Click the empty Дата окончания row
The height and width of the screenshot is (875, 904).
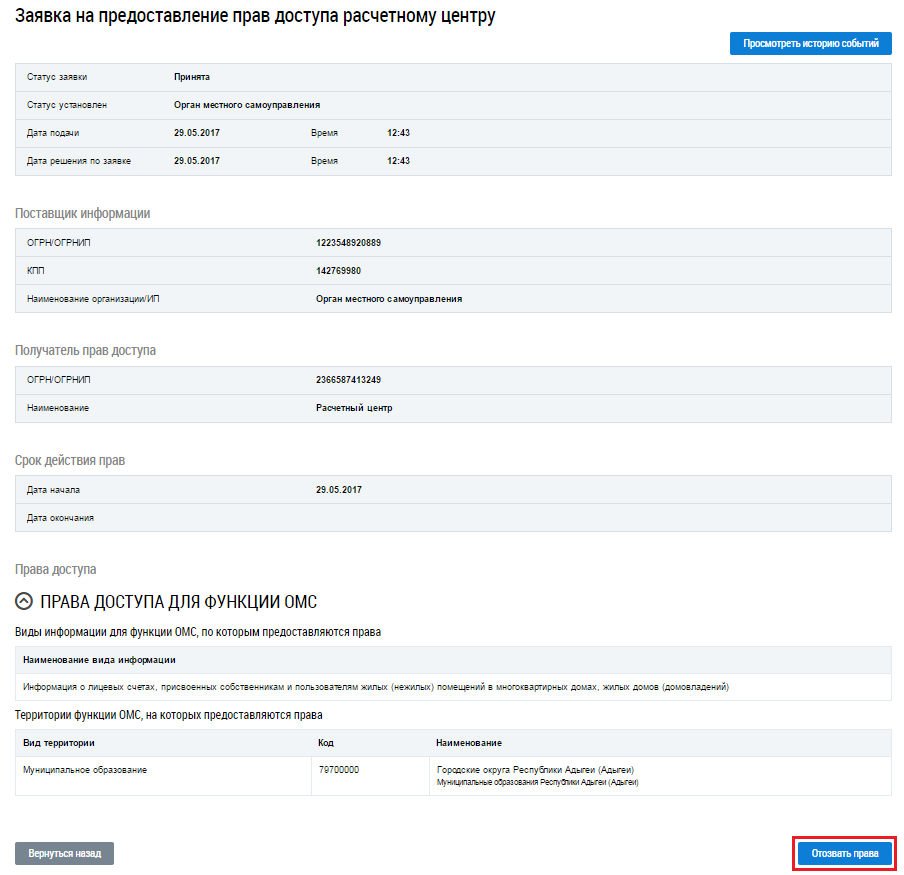[x=452, y=518]
